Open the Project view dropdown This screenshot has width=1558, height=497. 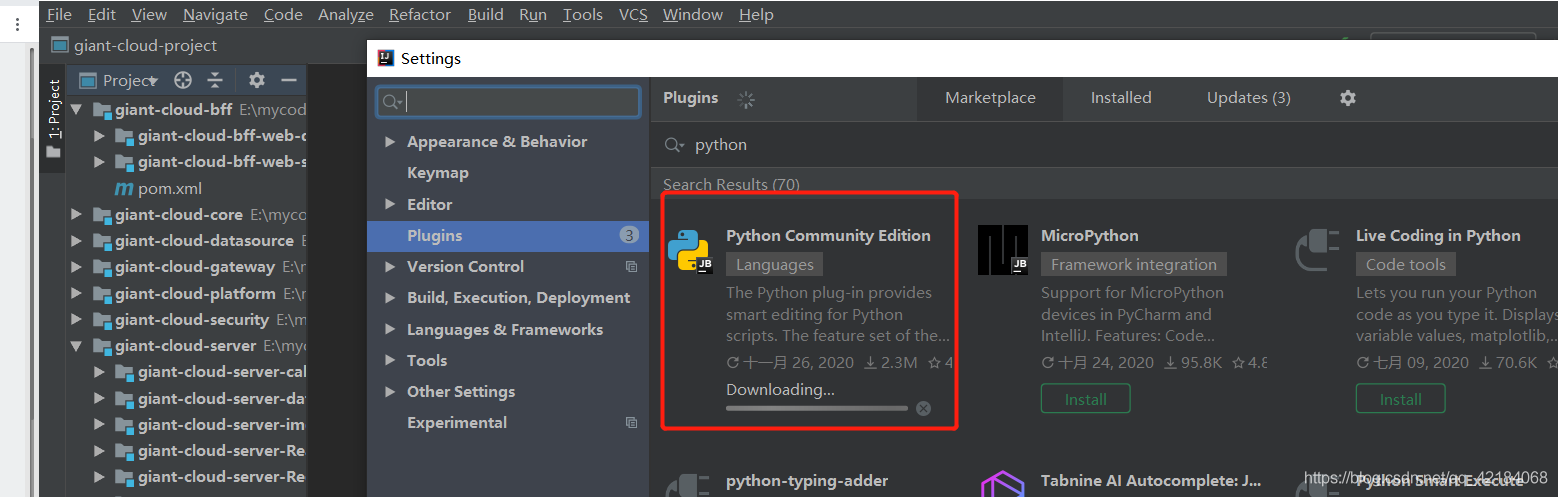point(118,80)
